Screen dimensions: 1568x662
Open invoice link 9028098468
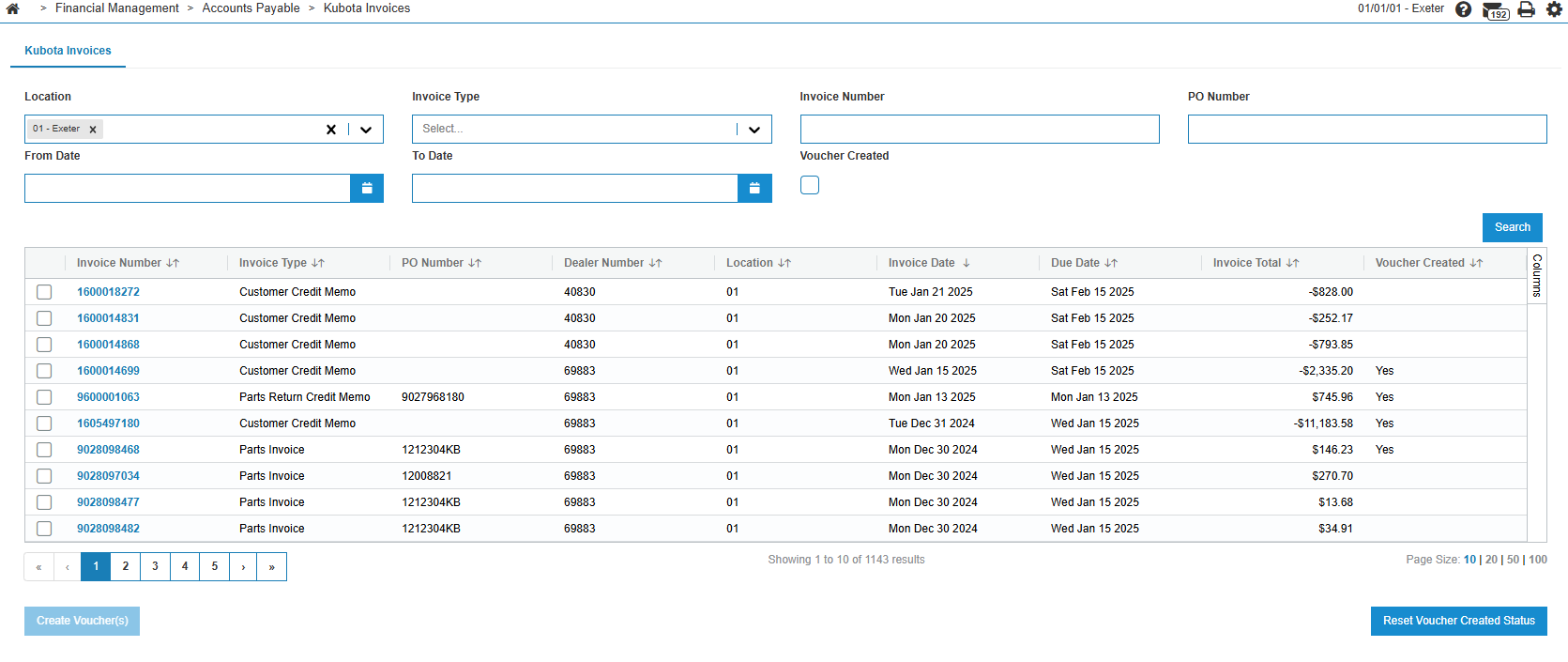(x=108, y=450)
